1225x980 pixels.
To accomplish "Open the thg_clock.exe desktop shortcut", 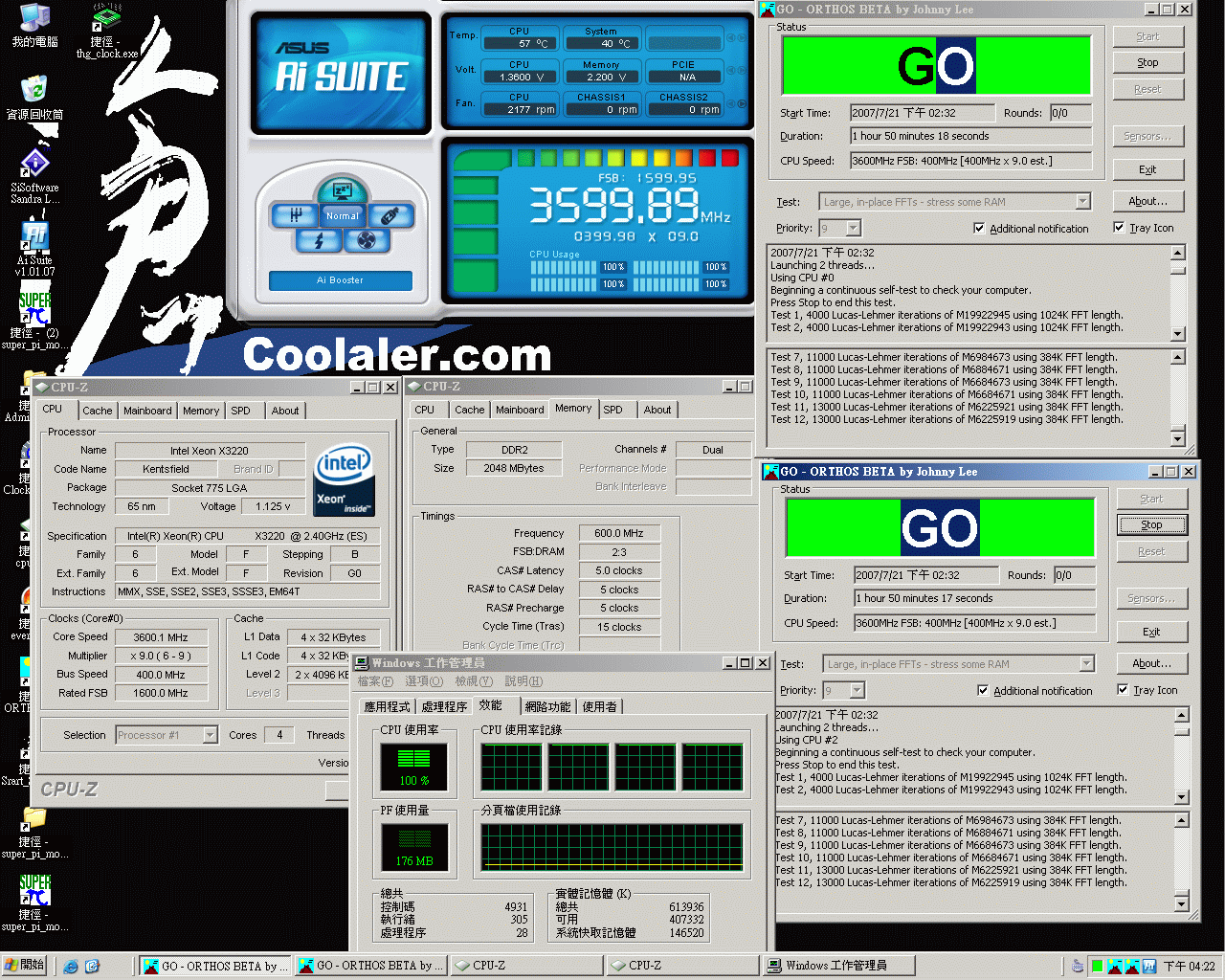I will coord(106,31).
